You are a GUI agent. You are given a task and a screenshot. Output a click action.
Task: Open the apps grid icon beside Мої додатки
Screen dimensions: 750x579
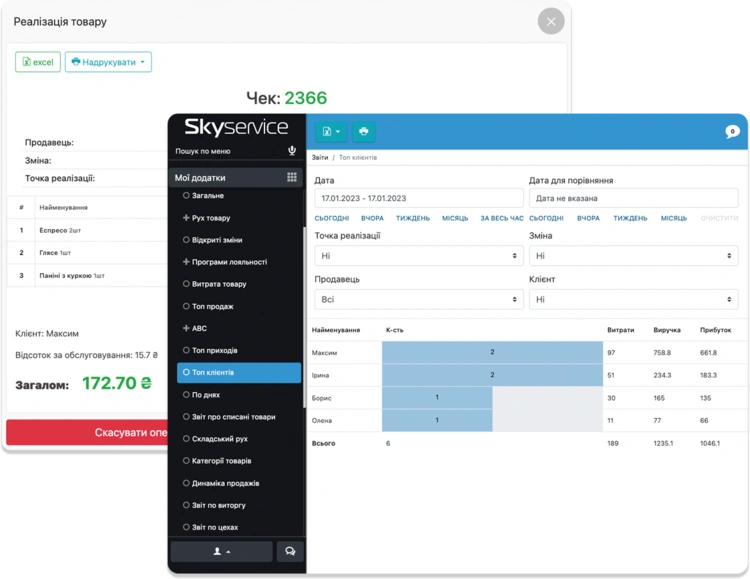click(292, 177)
